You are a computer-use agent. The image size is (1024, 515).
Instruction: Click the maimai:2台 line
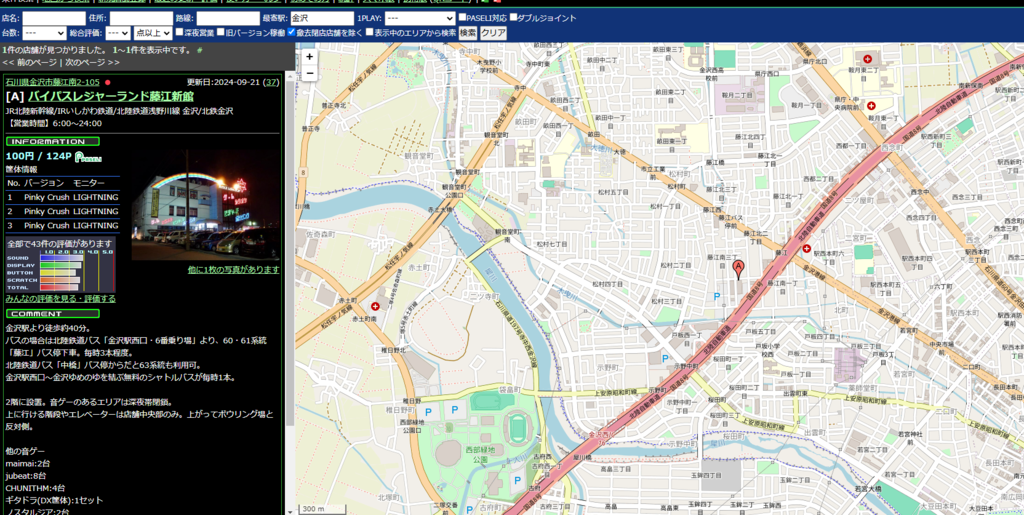pyautogui.click(x=26, y=463)
